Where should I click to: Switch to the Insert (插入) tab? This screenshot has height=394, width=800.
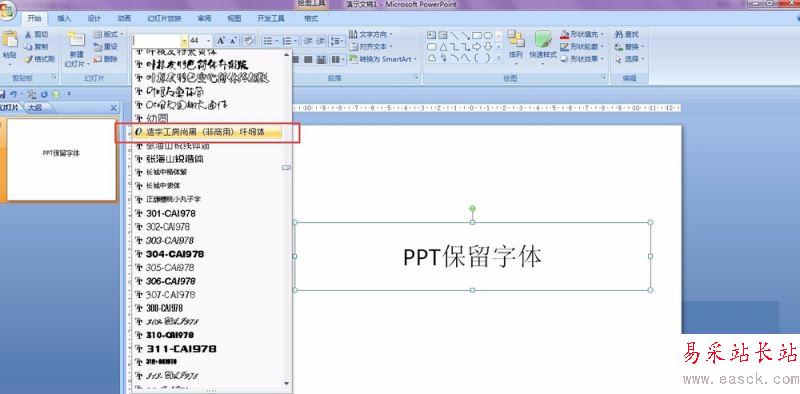[x=64, y=19]
